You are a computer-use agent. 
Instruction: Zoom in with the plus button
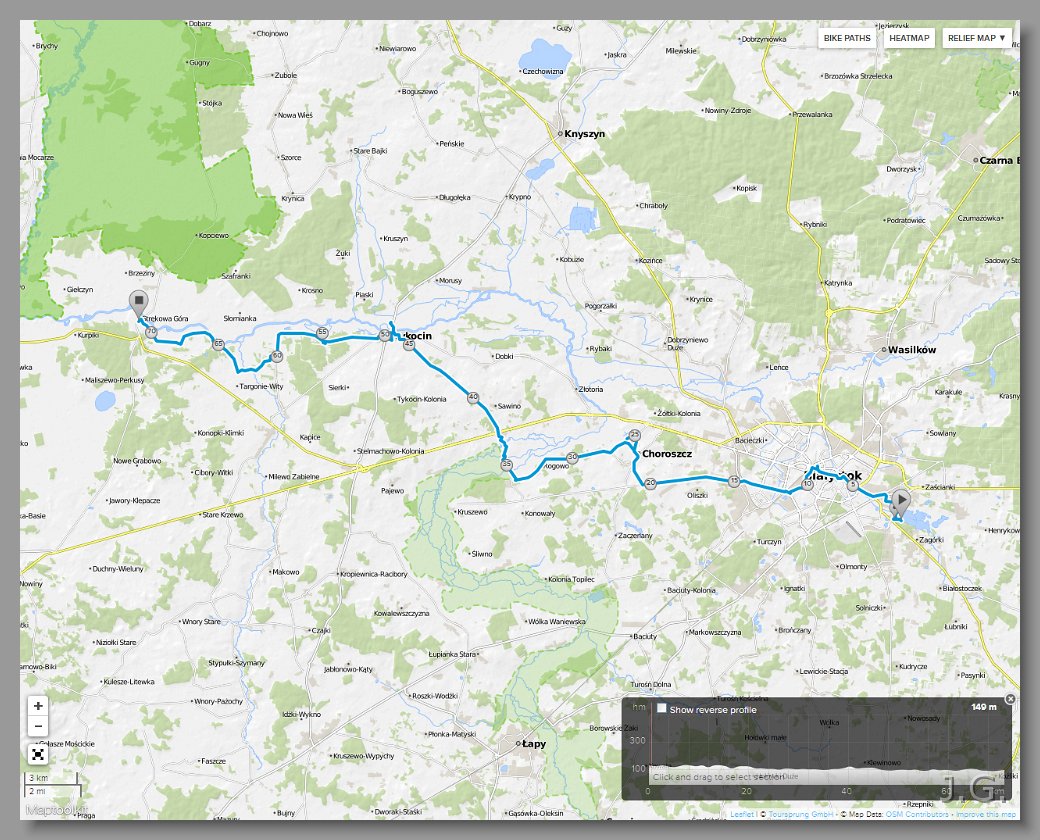(38, 705)
